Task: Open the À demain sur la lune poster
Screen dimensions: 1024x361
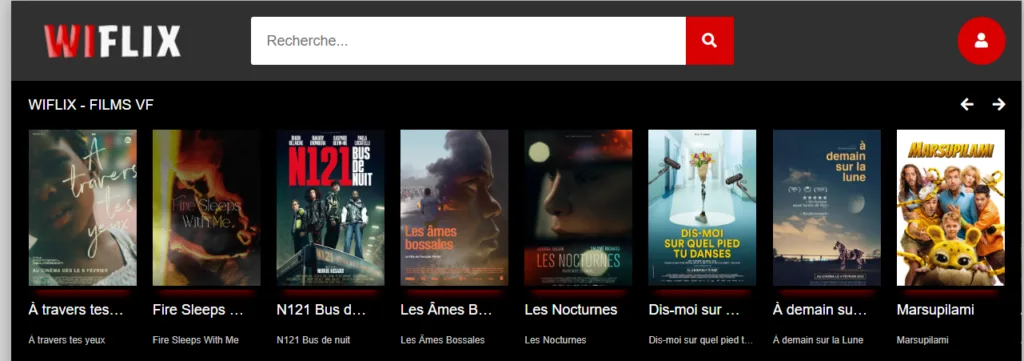Action: click(827, 208)
